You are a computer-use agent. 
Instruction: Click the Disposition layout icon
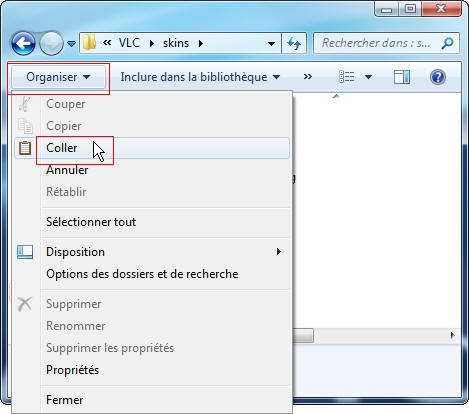pyautogui.click(x=25, y=252)
